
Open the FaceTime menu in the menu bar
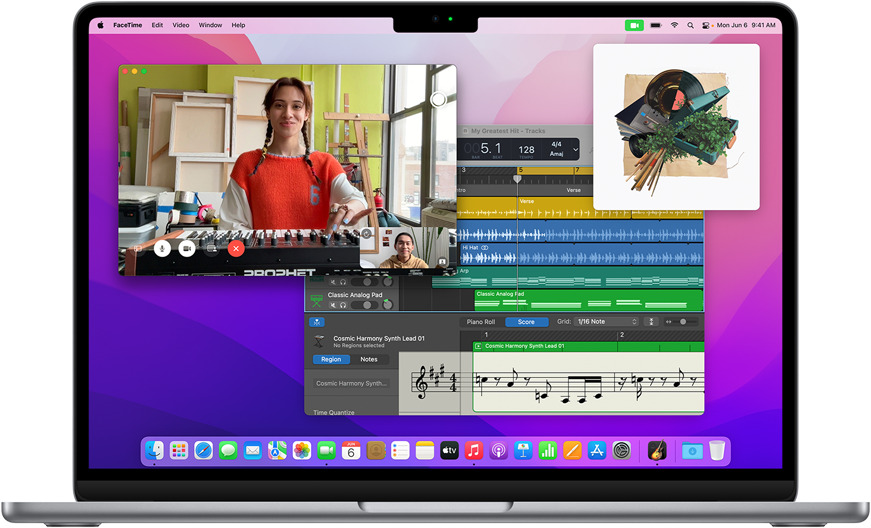[127, 25]
